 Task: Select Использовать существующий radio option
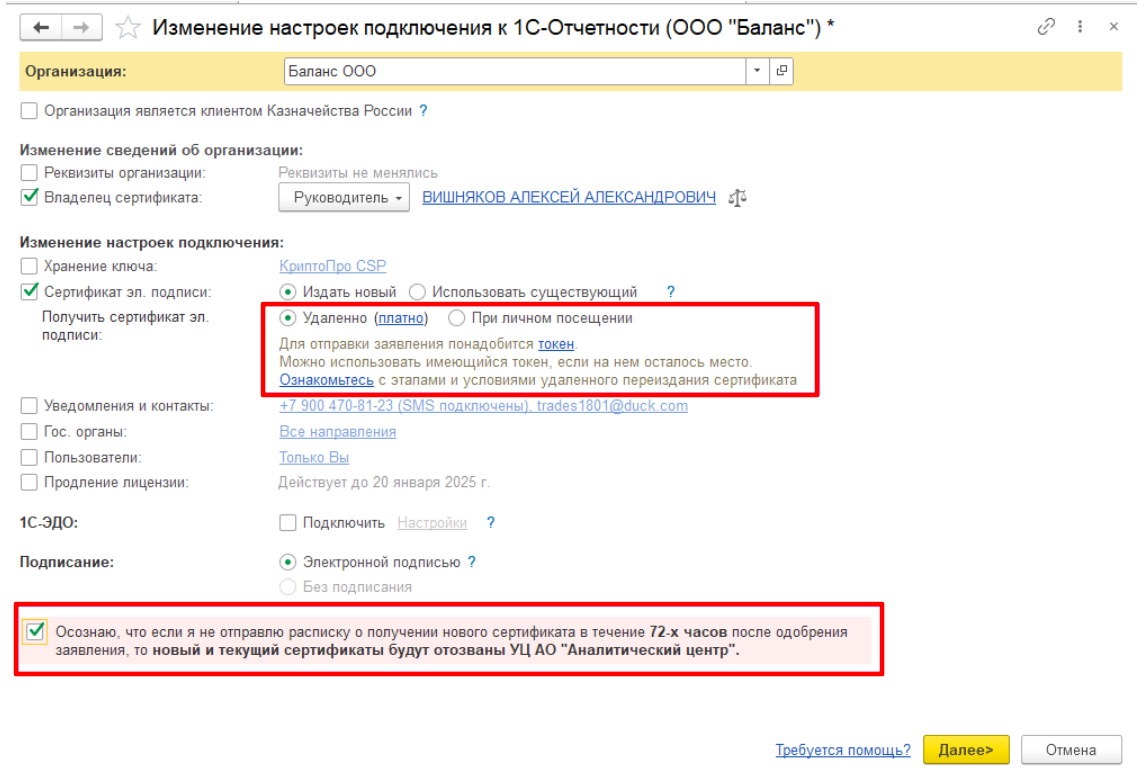417,292
